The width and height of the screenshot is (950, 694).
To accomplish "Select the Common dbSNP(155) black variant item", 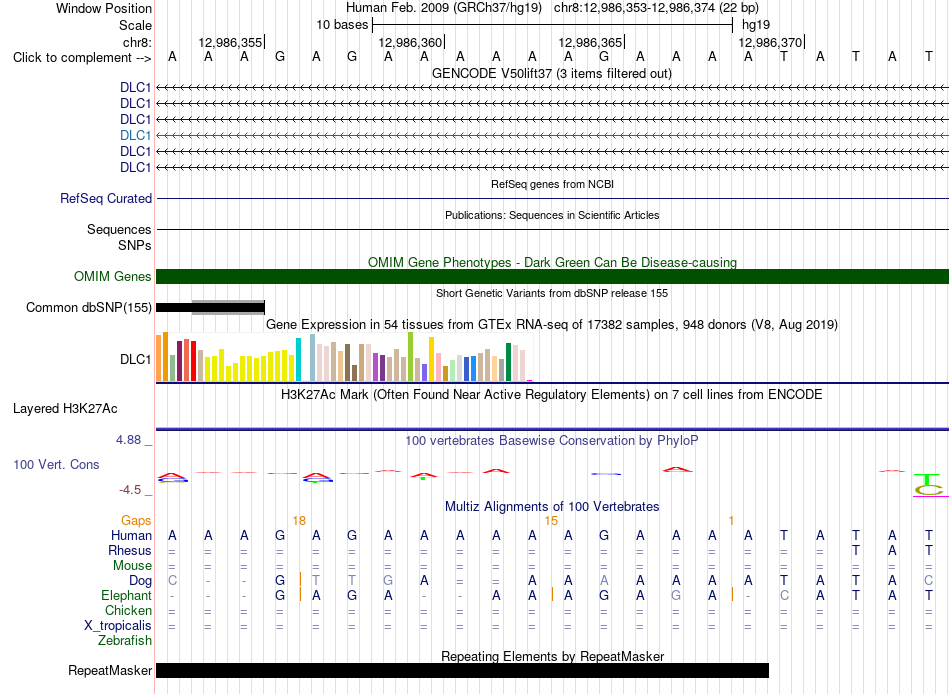I will click(210, 307).
